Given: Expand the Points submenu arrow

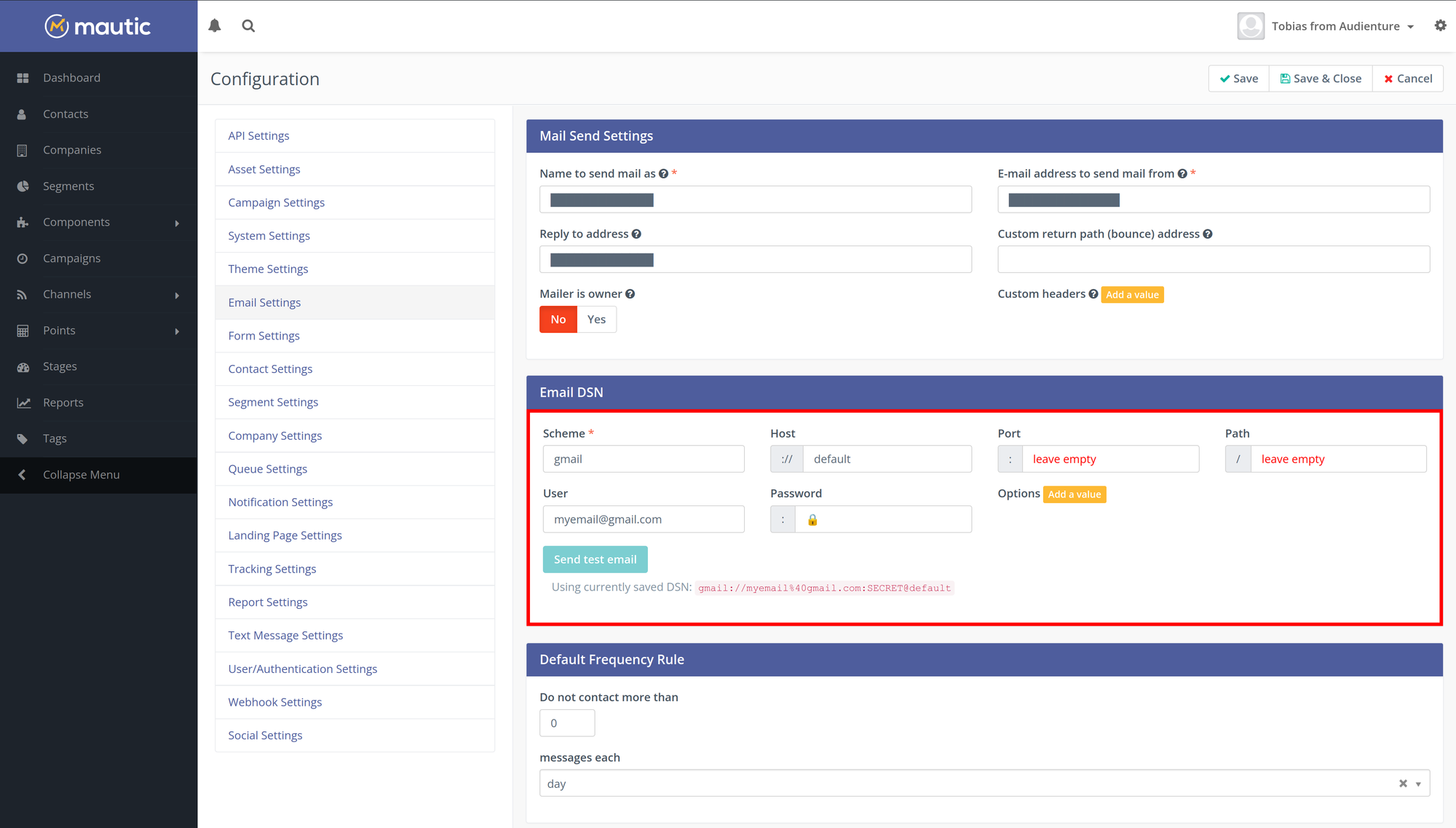Looking at the screenshot, I should click(x=177, y=331).
